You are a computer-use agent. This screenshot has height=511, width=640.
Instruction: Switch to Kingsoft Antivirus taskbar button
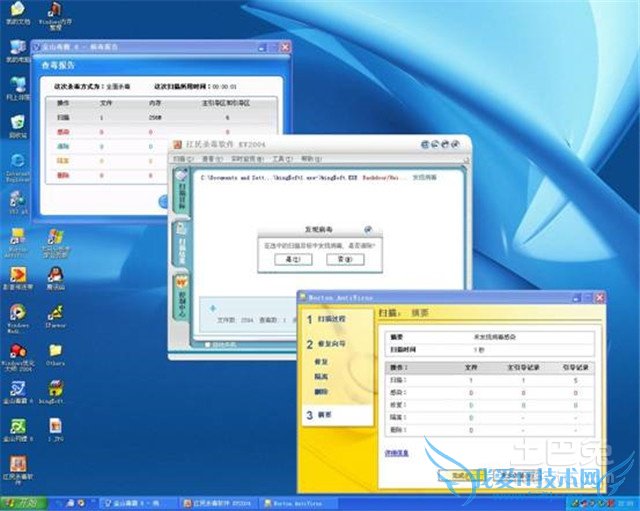point(139,503)
